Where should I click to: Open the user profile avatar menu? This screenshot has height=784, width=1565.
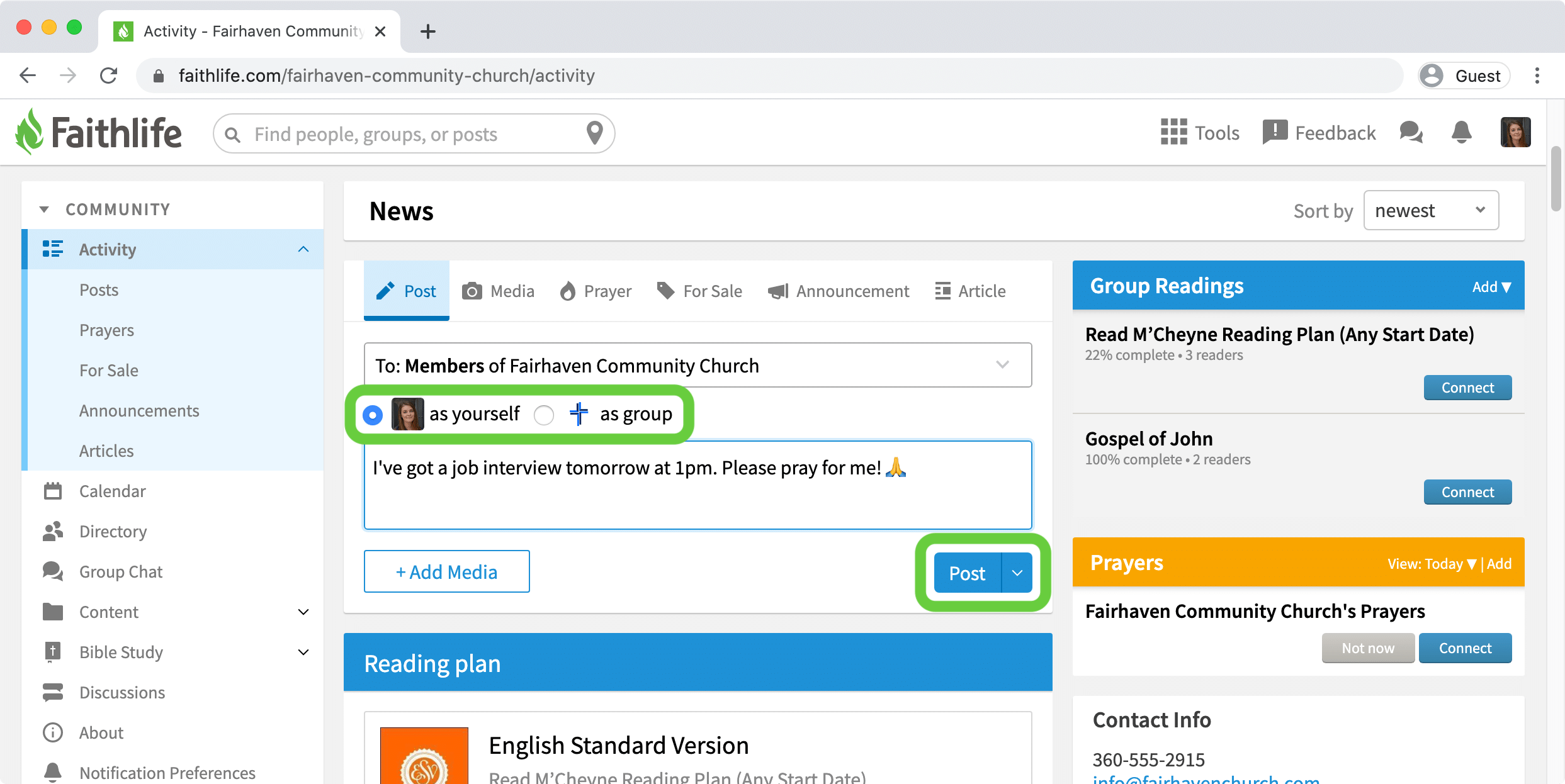coord(1515,132)
